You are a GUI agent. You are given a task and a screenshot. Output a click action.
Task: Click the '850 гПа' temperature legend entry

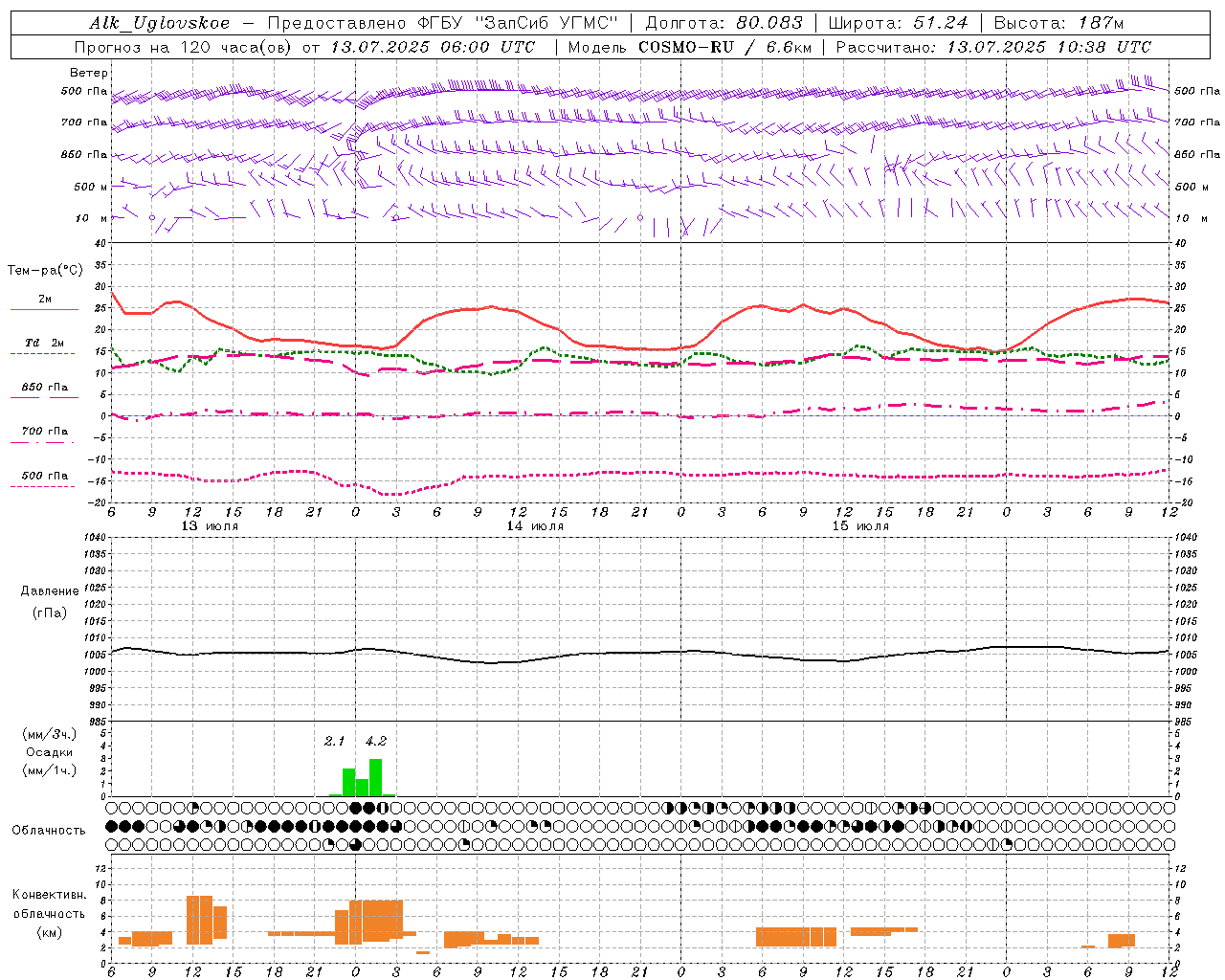point(45,388)
